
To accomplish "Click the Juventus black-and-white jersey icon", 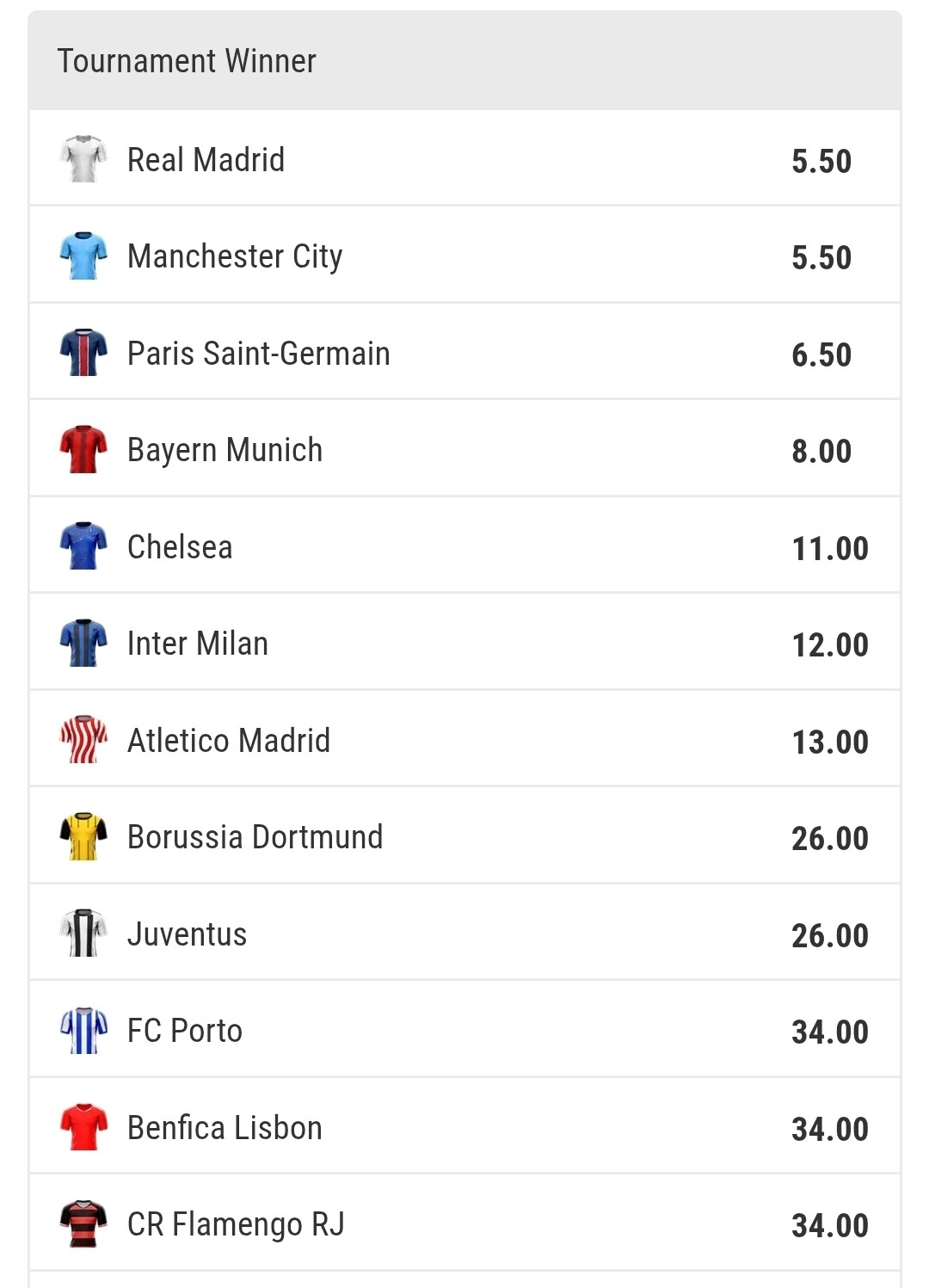I will [83, 933].
